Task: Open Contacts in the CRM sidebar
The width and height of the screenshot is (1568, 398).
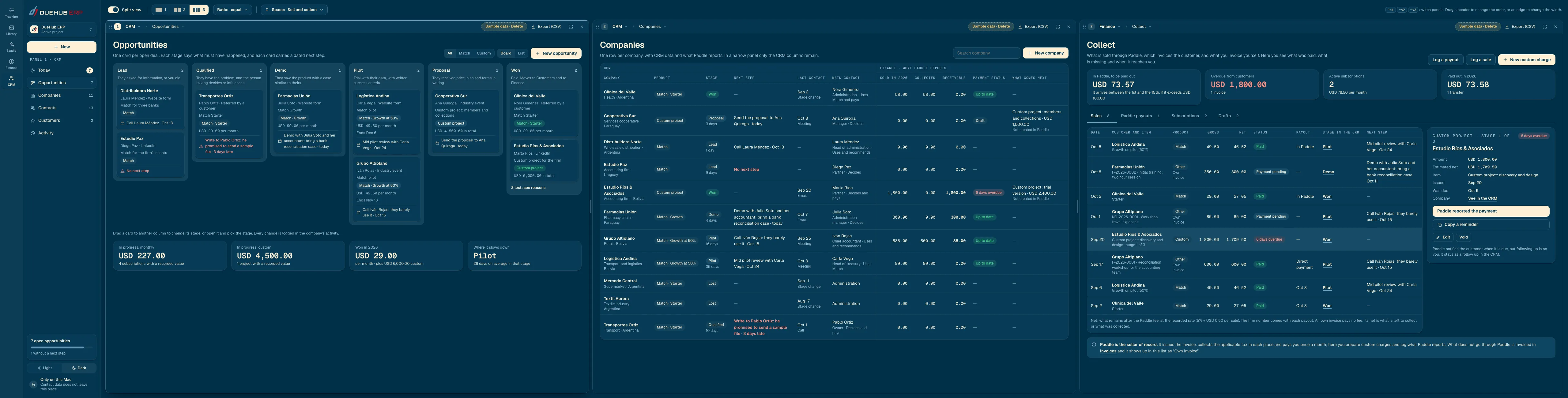Action: click(62, 108)
